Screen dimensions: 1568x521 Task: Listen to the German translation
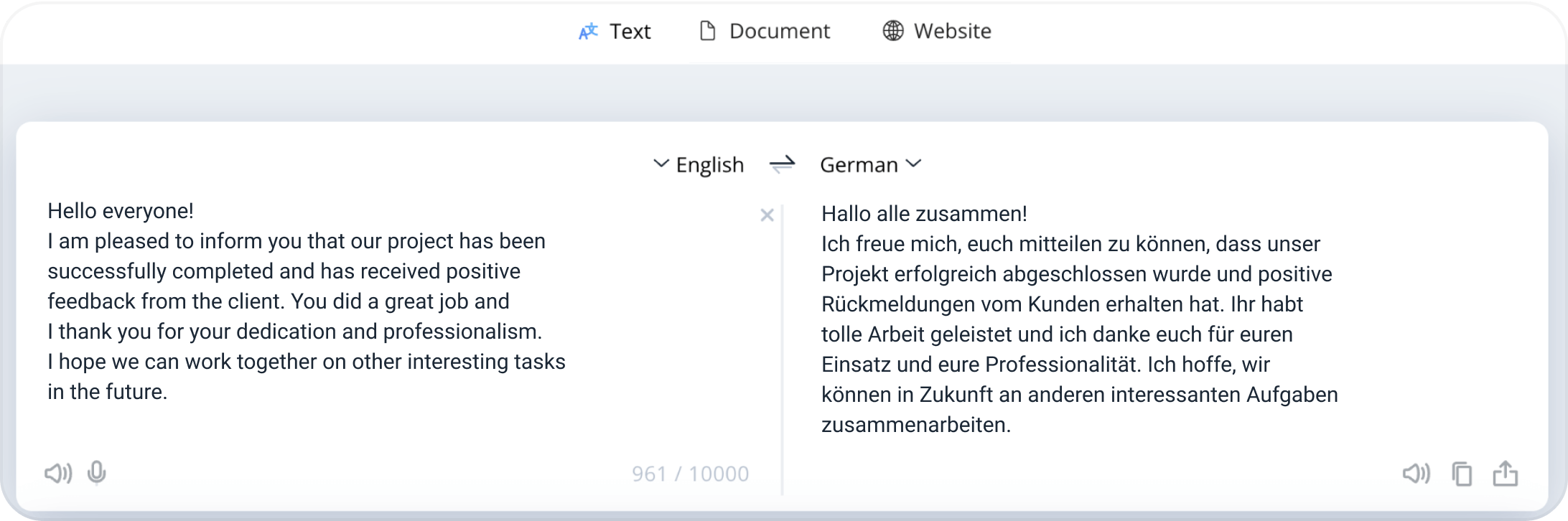(1417, 474)
